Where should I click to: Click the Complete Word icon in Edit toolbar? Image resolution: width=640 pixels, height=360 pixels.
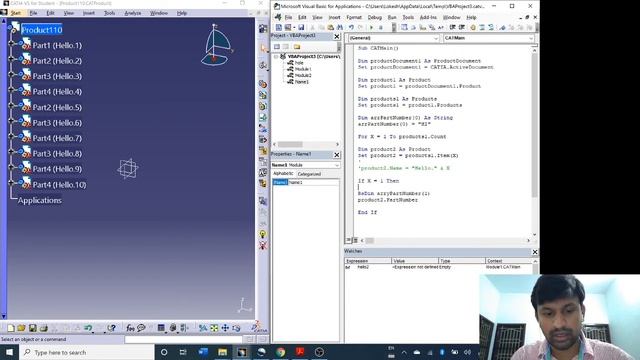(x=441, y=27)
